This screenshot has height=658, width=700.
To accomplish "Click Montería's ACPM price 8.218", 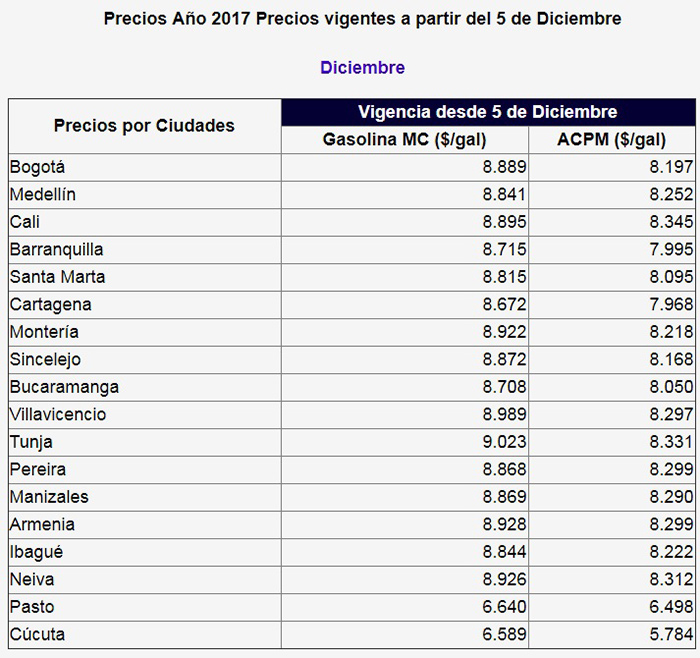I will 670,332.
